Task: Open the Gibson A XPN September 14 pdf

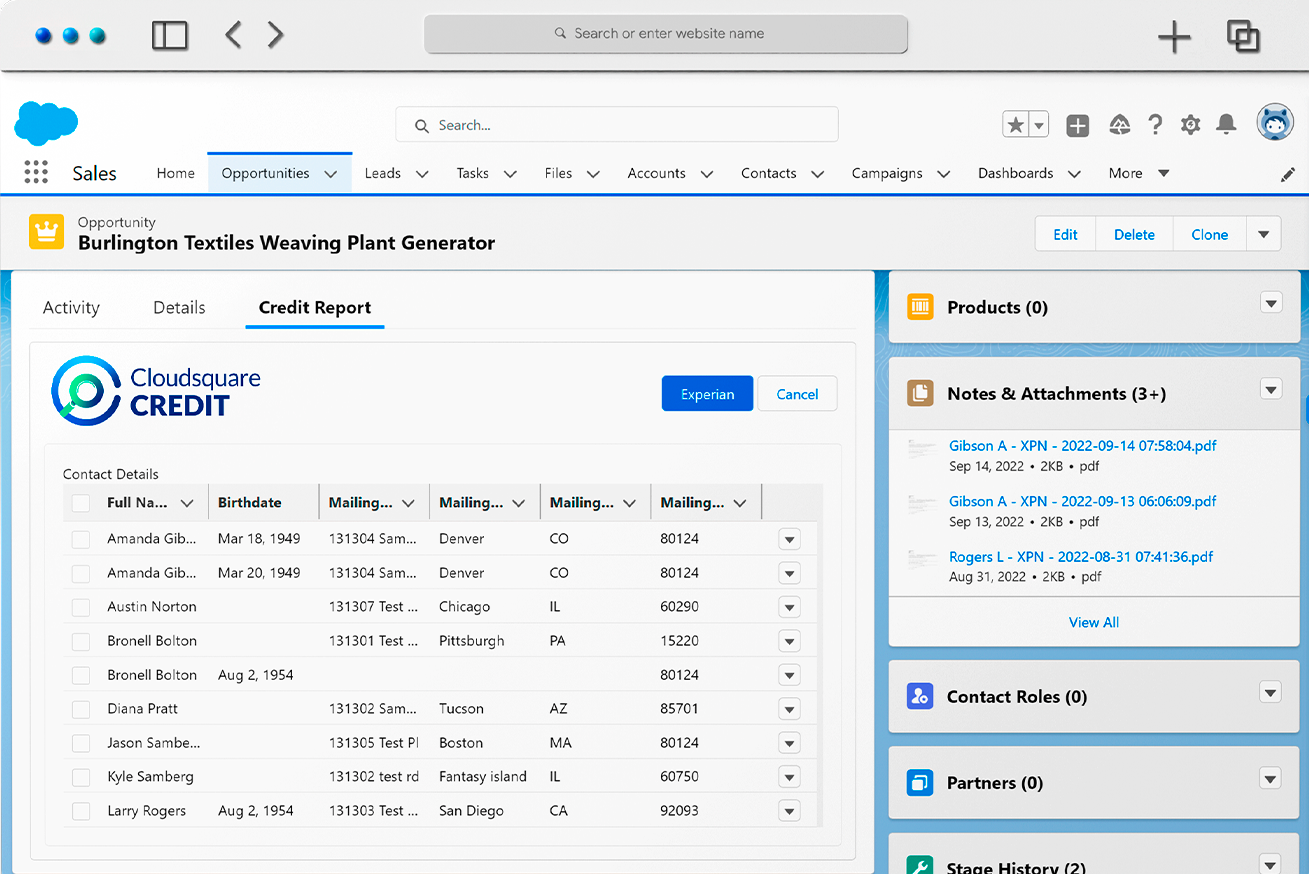Action: [x=1083, y=445]
